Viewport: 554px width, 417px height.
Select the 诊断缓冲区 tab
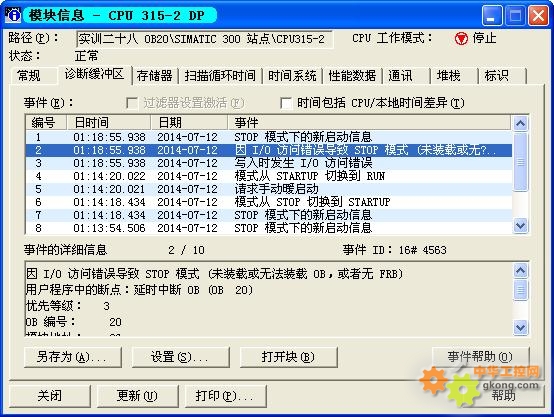[x=94, y=74]
